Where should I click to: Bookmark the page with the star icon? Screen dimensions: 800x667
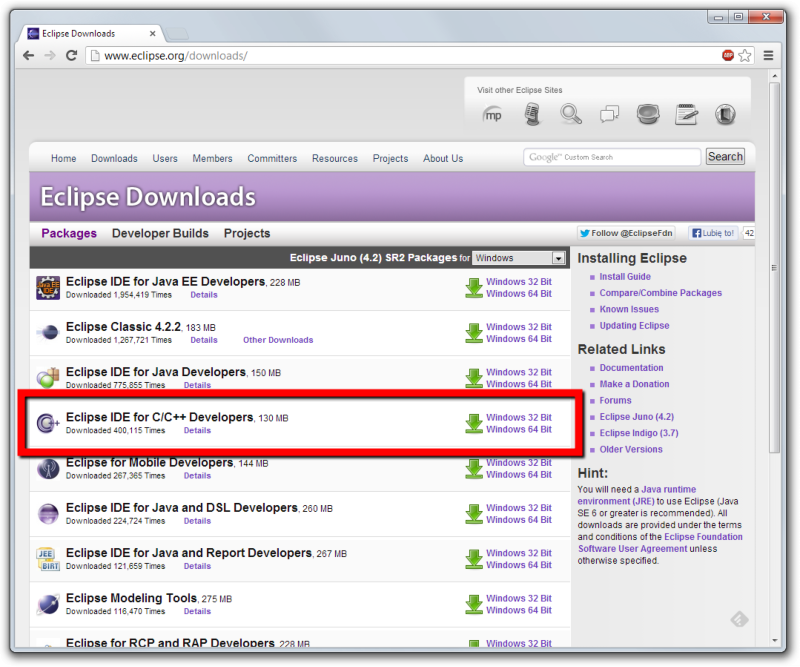tap(745, 55)
